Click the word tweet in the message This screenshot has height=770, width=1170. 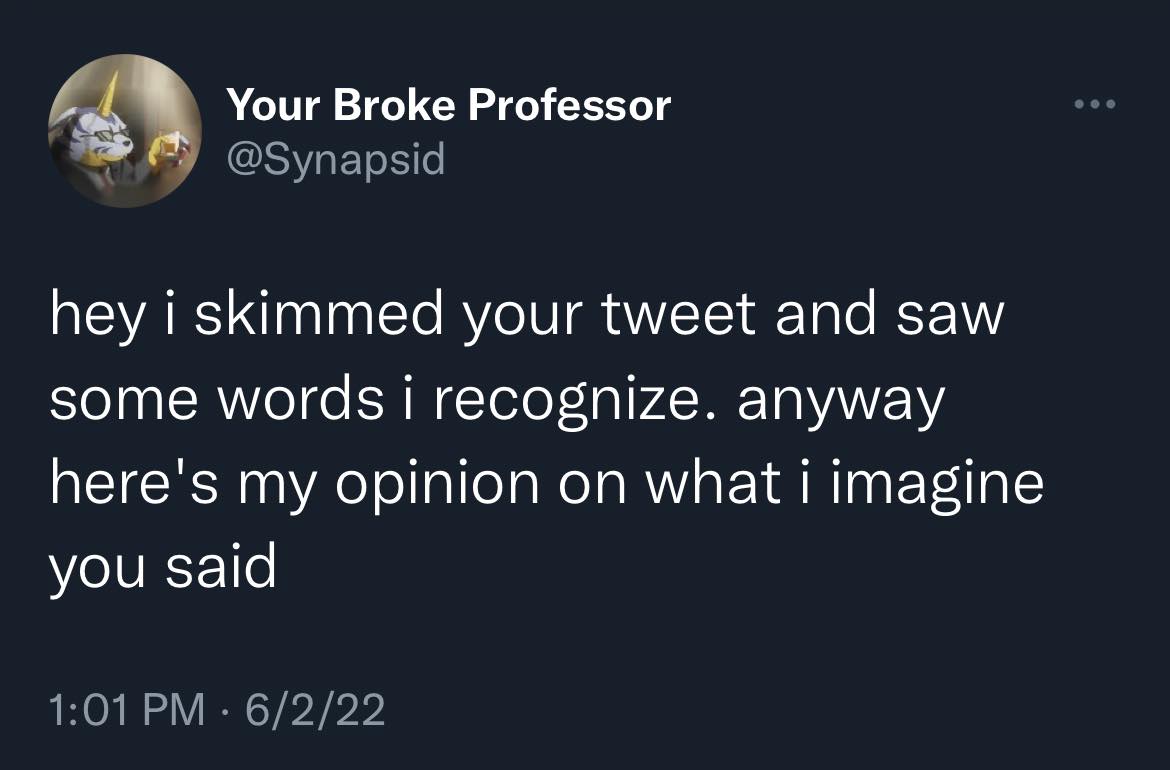tap(680, 314)
